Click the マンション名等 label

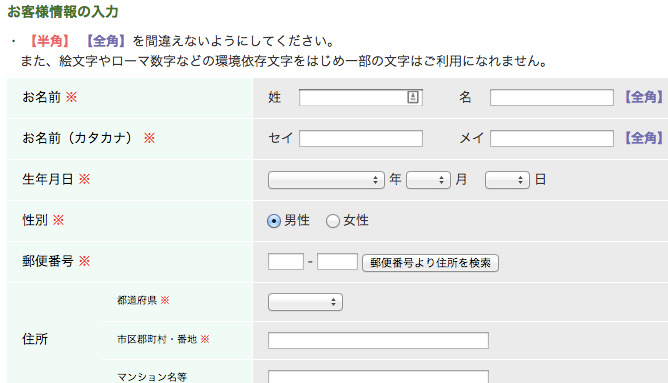152,377
